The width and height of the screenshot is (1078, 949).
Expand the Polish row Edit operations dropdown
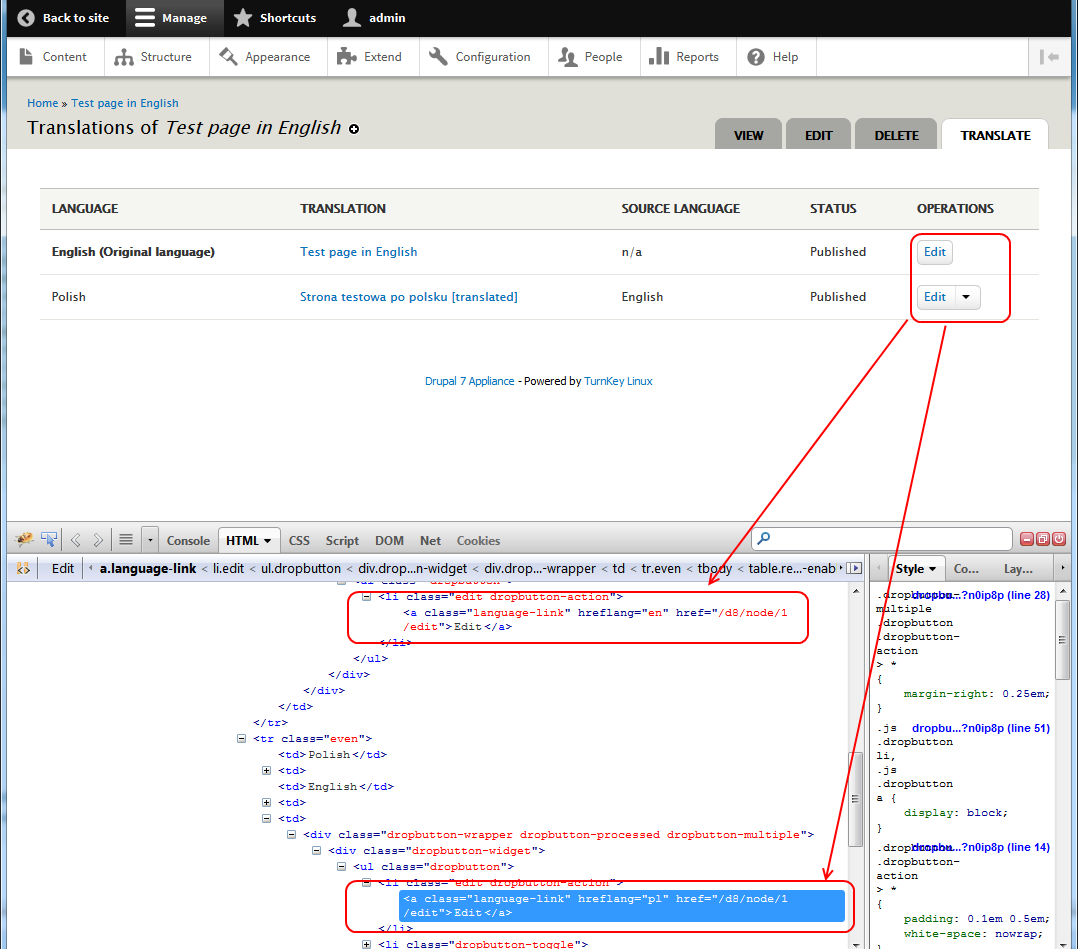point(965,297)
